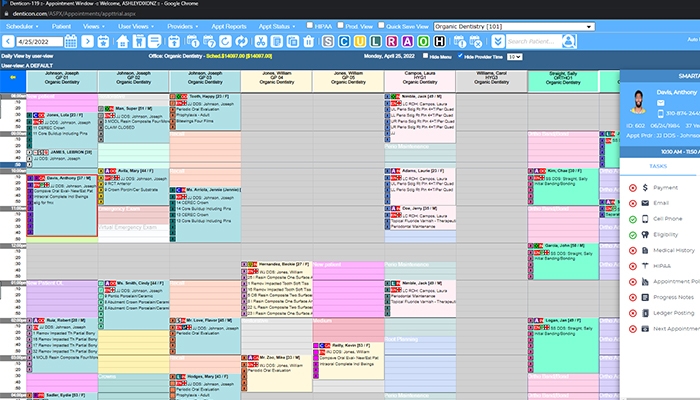Switch to one-day calendar view icon
The image size is (700, 400).
coord(193,42)
